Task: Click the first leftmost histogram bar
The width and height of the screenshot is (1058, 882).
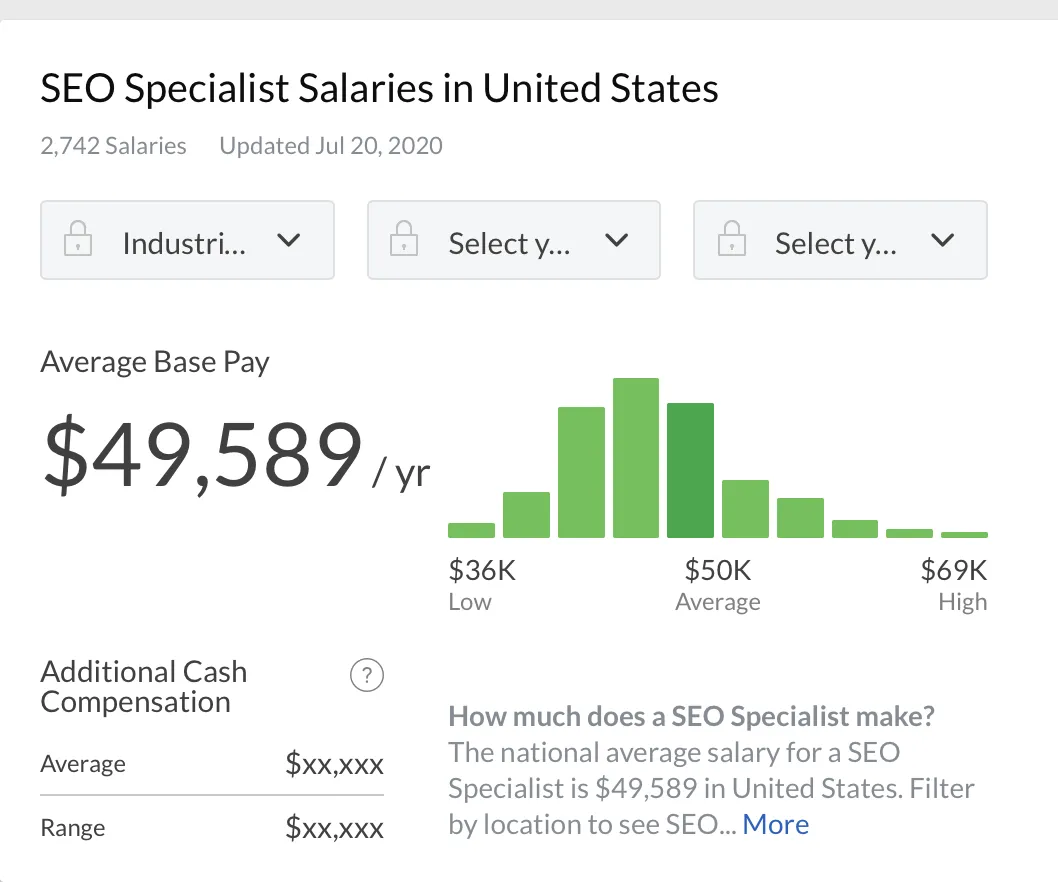Action: pos(471,530)
